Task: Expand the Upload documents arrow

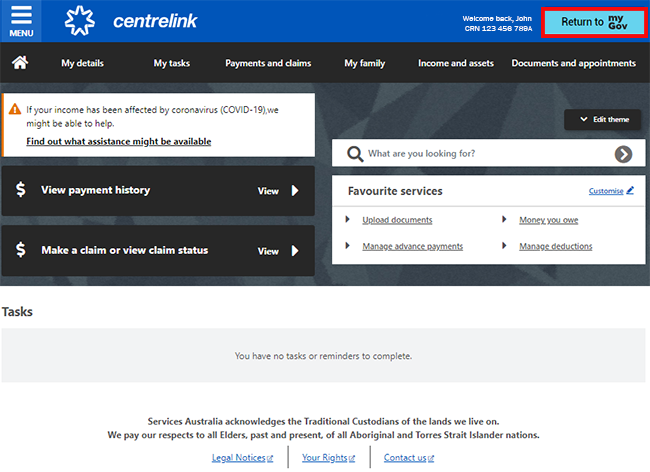Action: [x=348, y=220]
